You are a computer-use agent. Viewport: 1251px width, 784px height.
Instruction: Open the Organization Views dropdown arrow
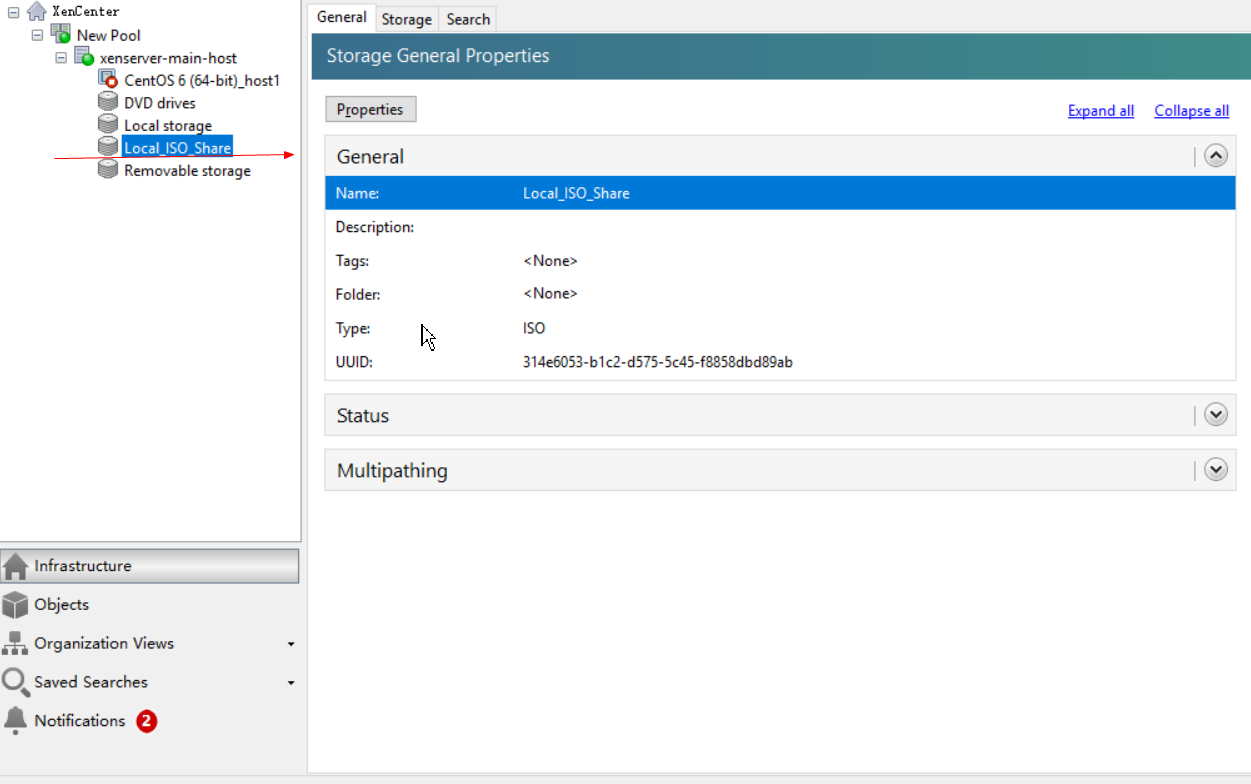click(291, 644)
